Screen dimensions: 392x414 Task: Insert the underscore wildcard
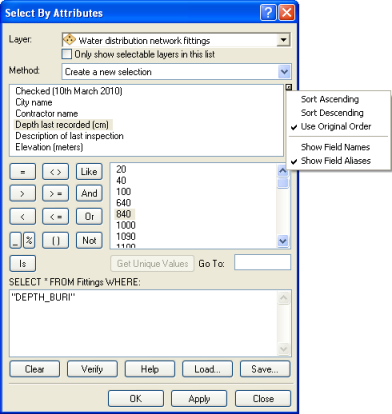click(16, 240)
